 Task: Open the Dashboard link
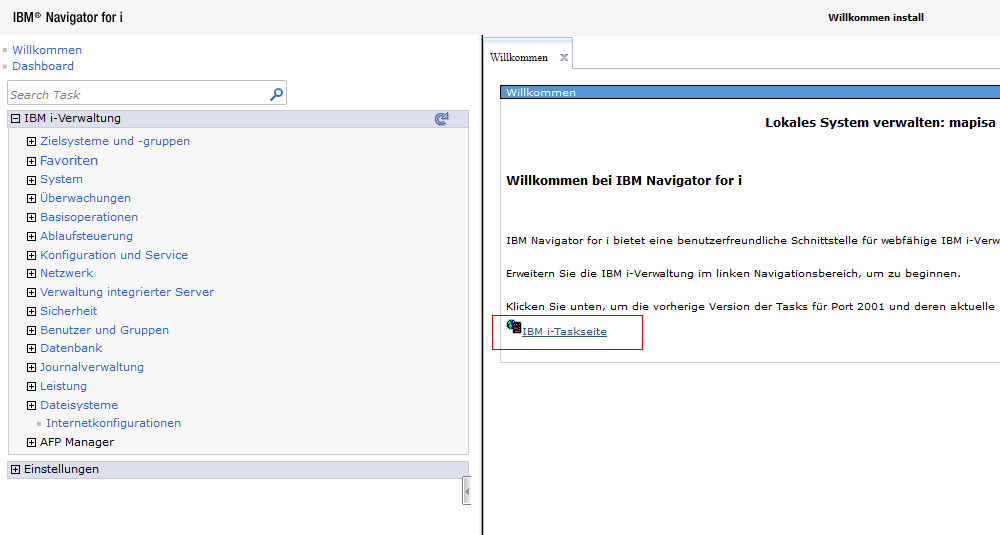tap(43, 66)
